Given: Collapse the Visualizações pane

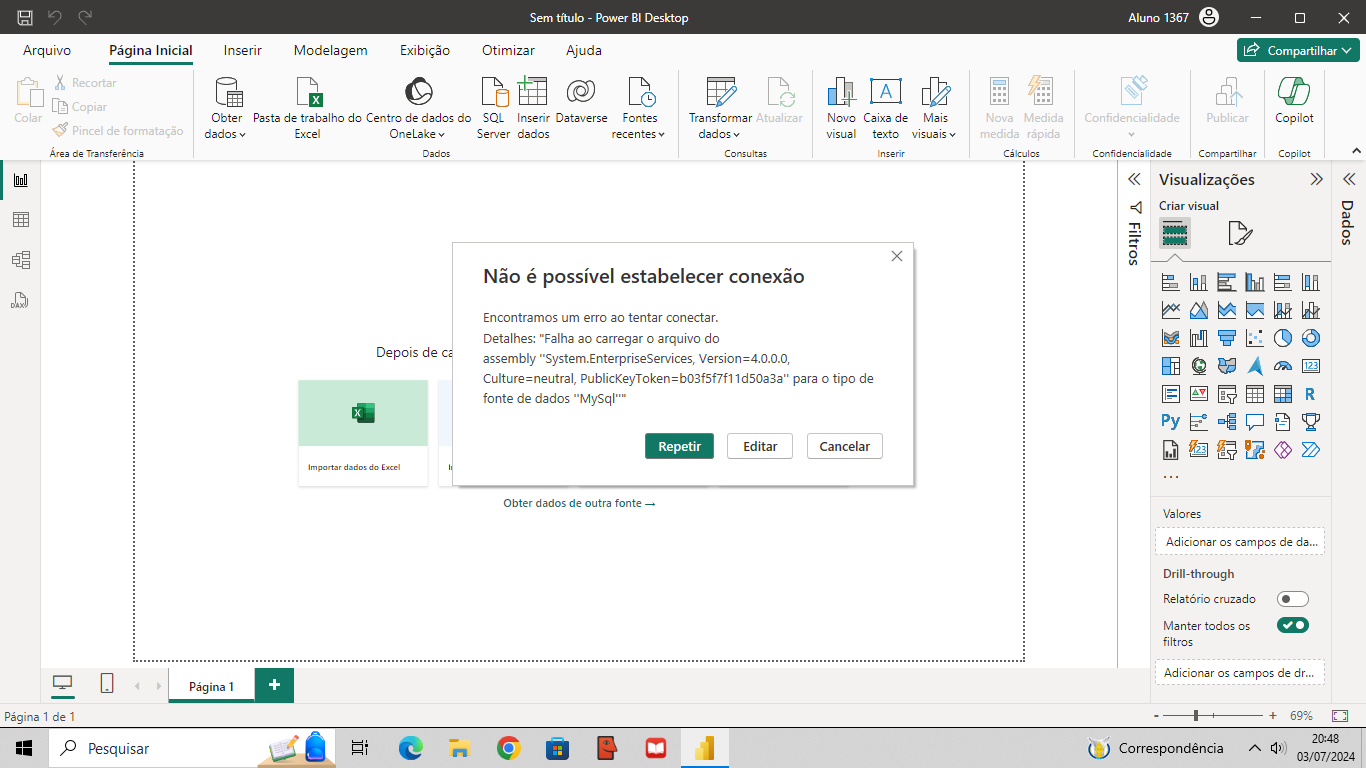Looking at the screenshot, I should (1317, 179).
